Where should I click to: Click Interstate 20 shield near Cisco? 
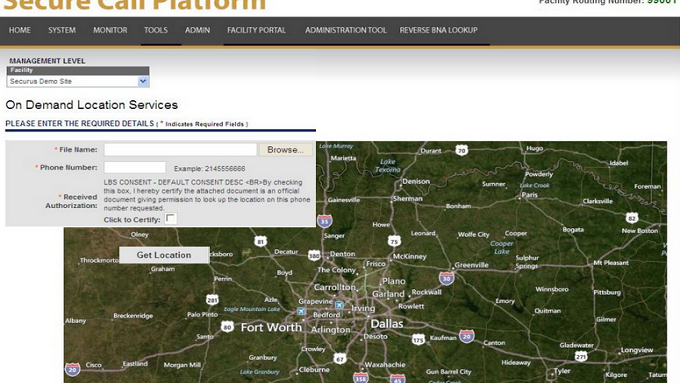click(x=72, y=369)
